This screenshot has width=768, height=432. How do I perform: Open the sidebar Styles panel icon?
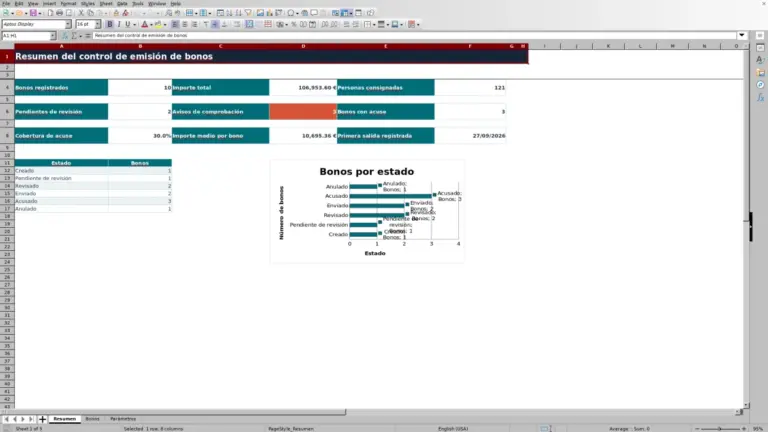pos(760,60)
